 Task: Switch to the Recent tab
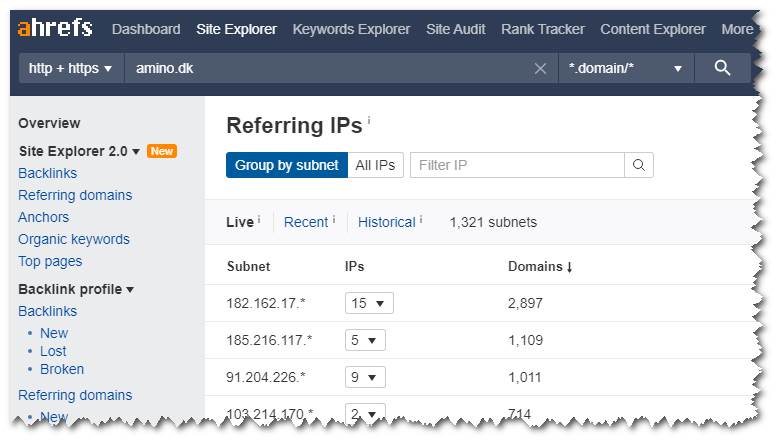point(305,222)
